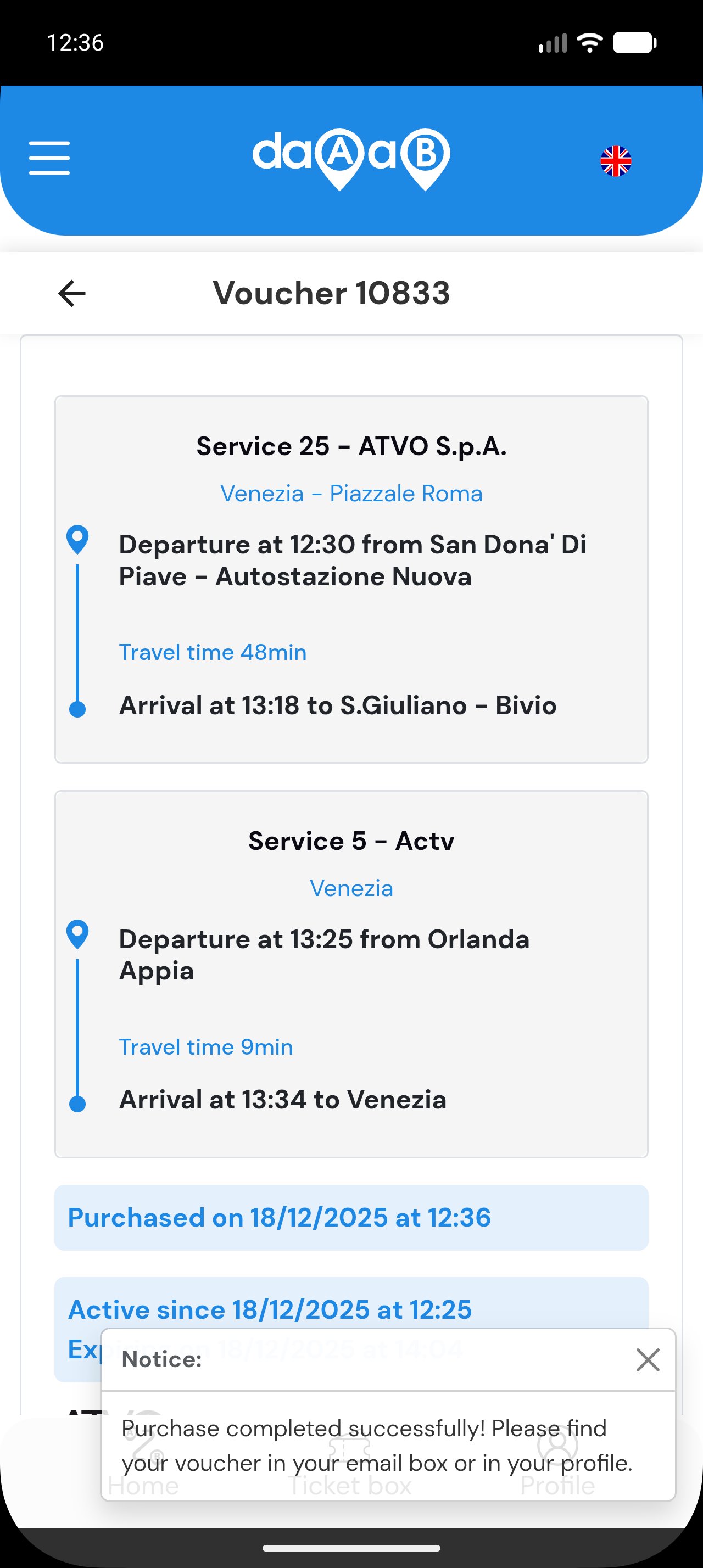This screenshot has width=703, height=1568.
Task: Open the Venezia – Piazzale Roma link
Action: (351, 493)
